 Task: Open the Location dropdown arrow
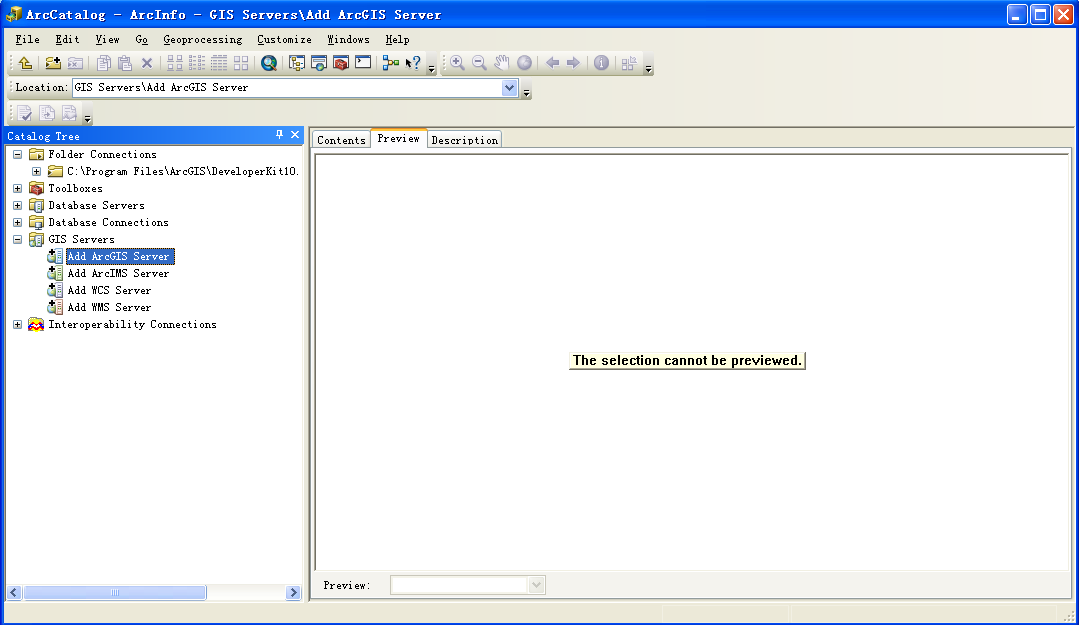pos(509,87)
